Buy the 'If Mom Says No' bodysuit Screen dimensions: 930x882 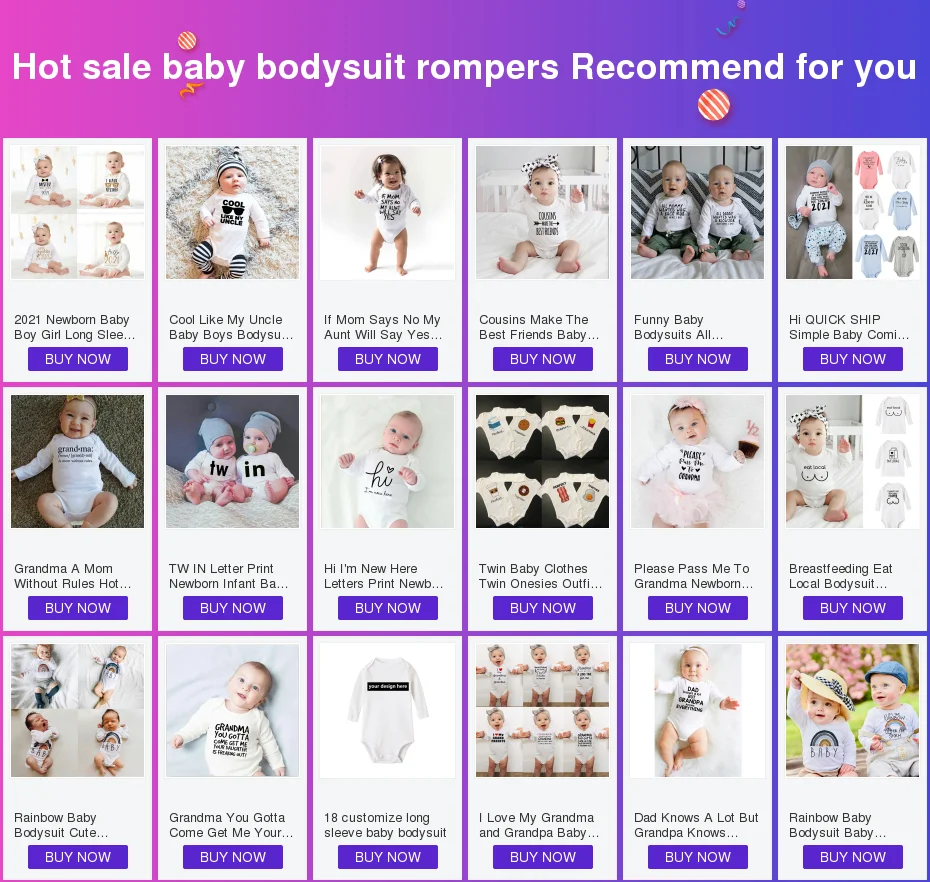[388, 359]
